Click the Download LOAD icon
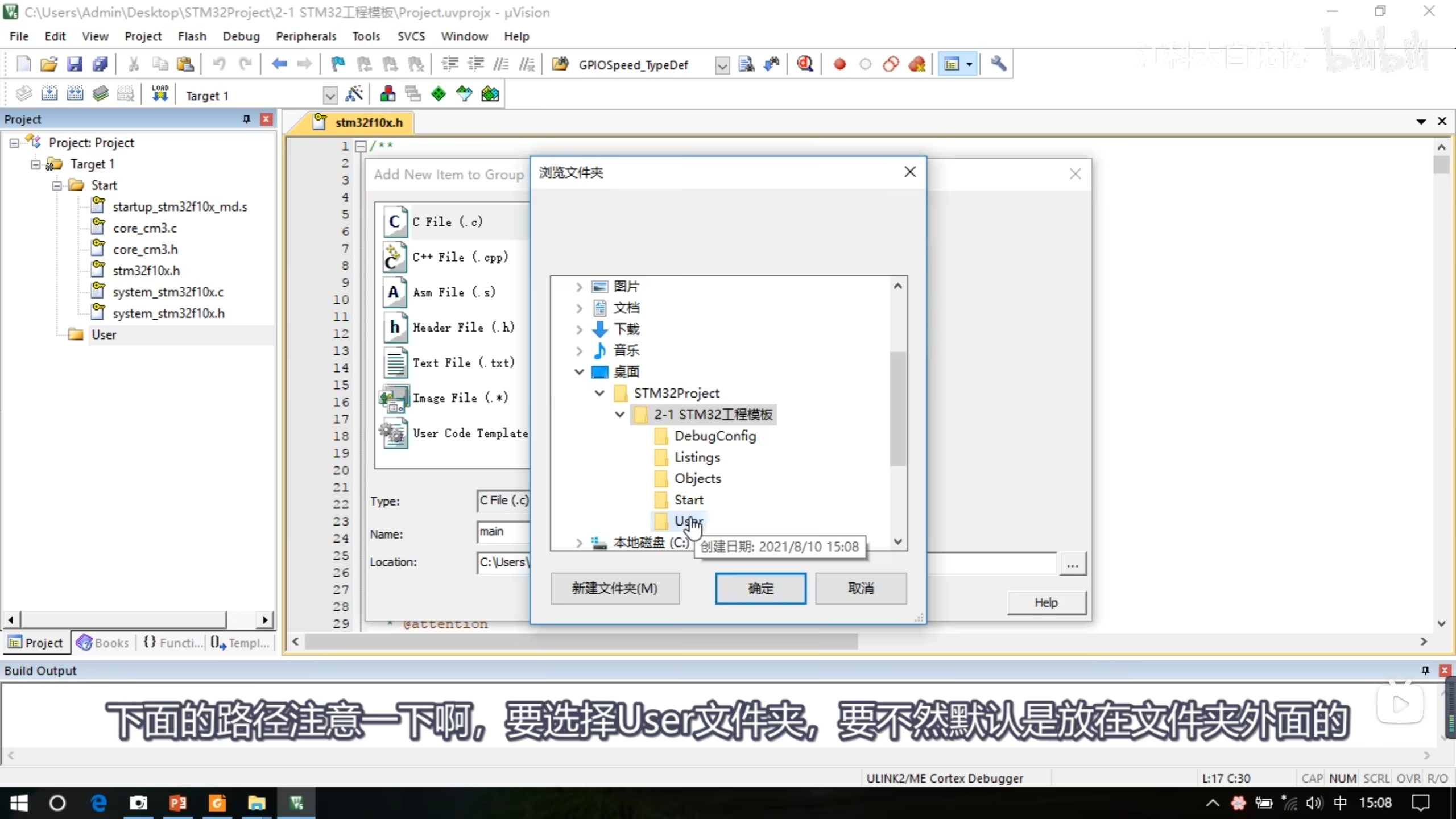The width and height of the screenshot is (1456, 819). pyautogui.click(x=160, y=94)
